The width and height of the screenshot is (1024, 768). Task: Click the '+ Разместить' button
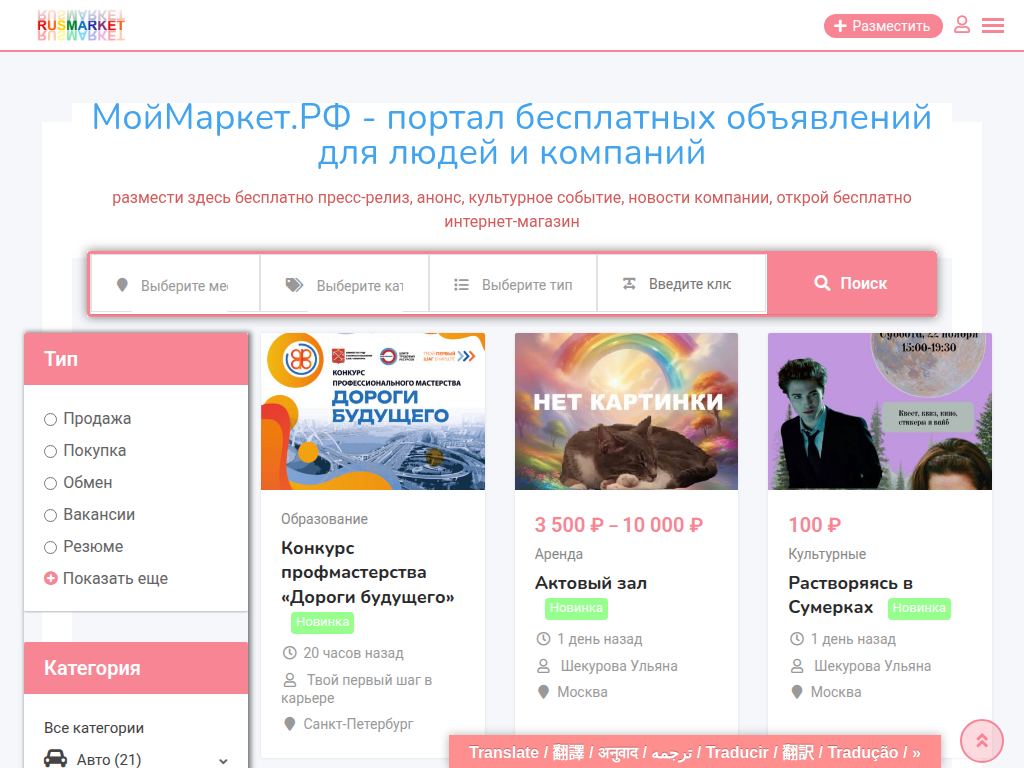(x=883, y=25)
